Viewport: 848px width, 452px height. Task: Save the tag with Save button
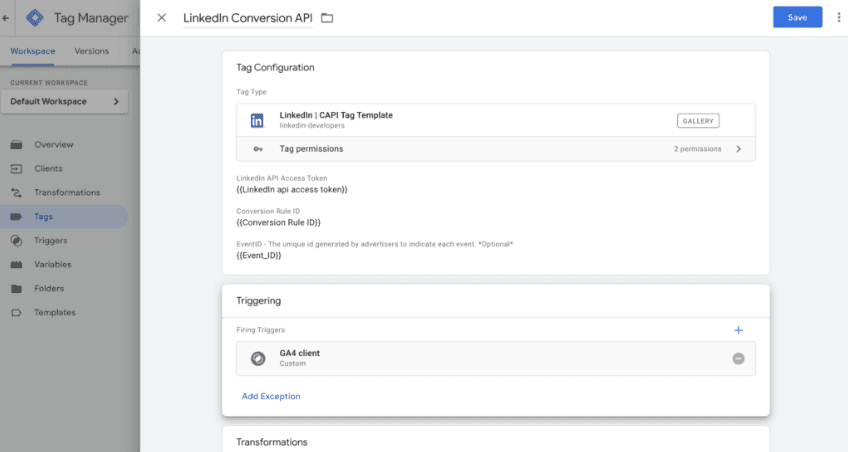[x=797, y=17]
